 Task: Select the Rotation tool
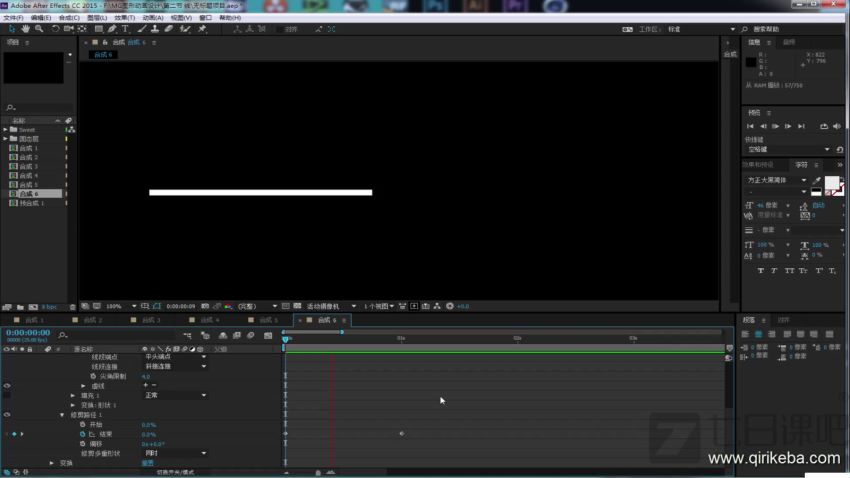tap(55, 29)
